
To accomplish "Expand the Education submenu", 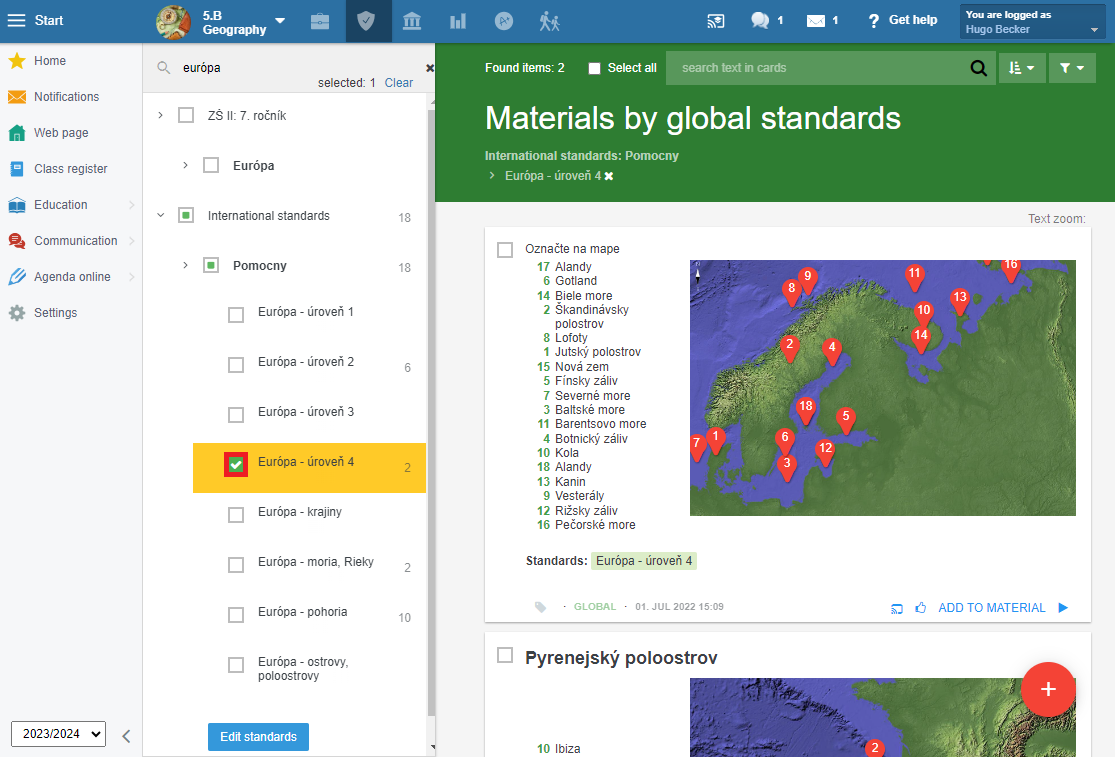I will [132, 205].
